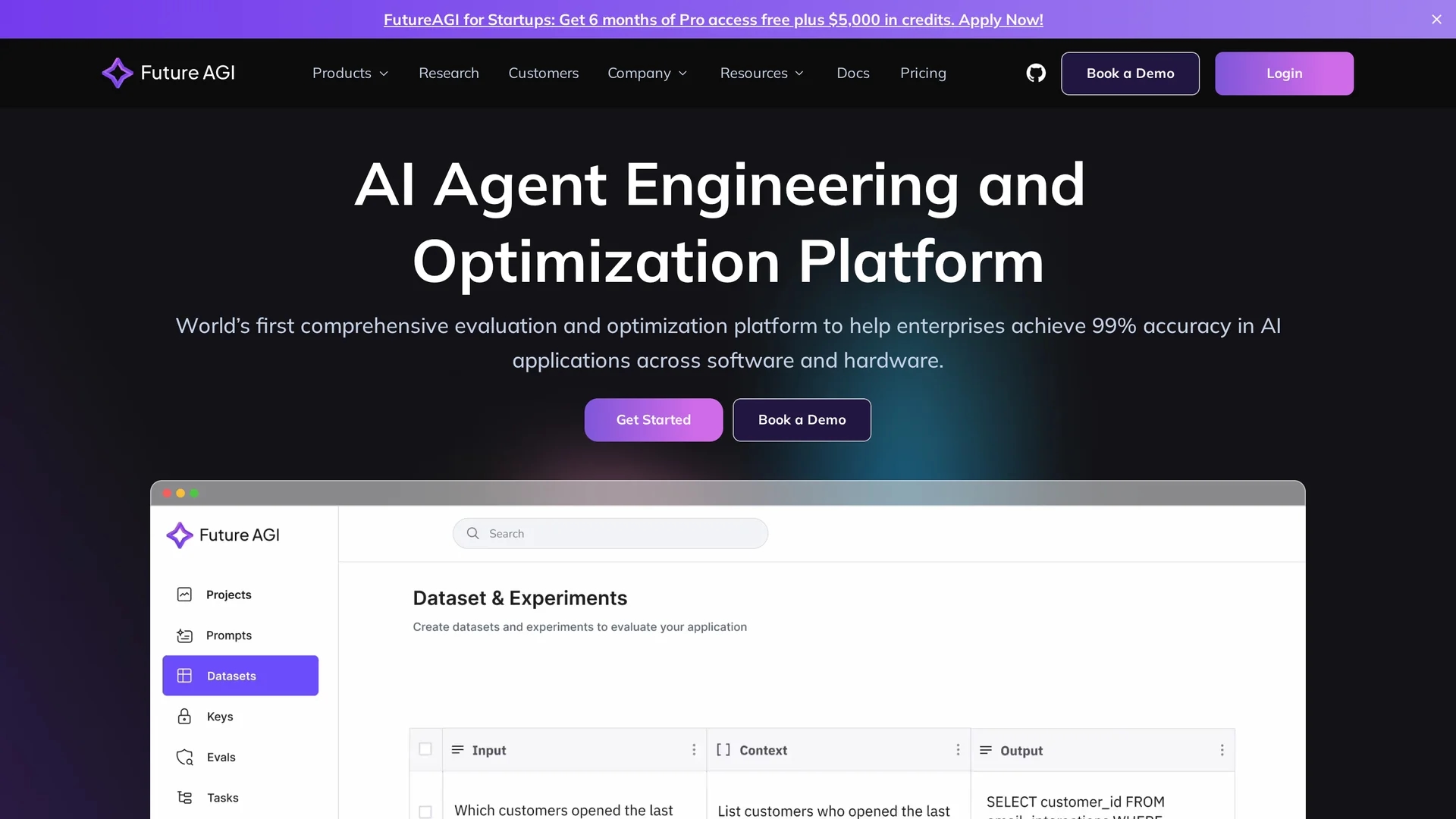The image size is (1456, 819).
Task: Open Context column options menu
Action: tap(958, 750)
